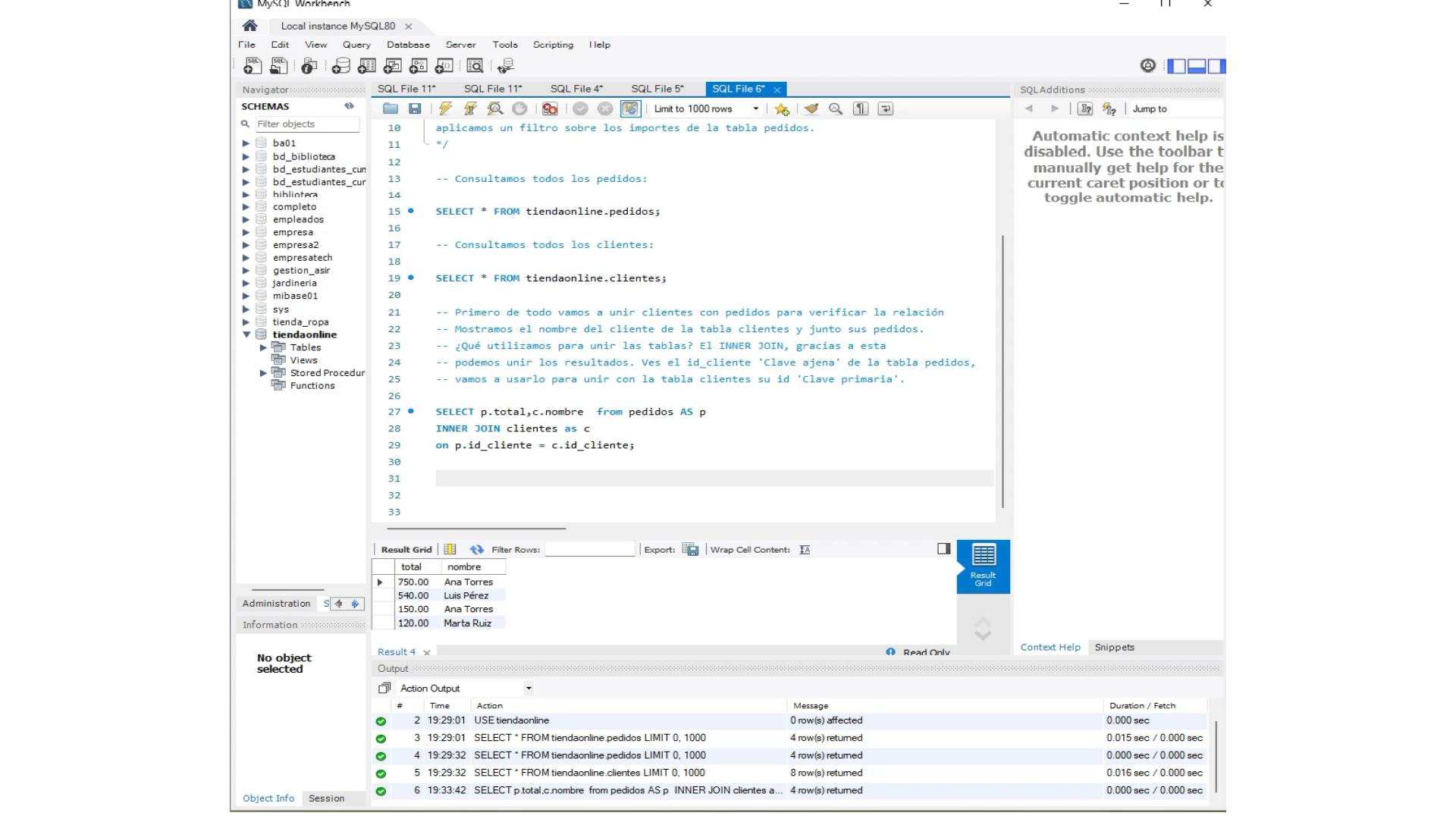Export result grid data
1456x819 pixels.
click(690, 549)
